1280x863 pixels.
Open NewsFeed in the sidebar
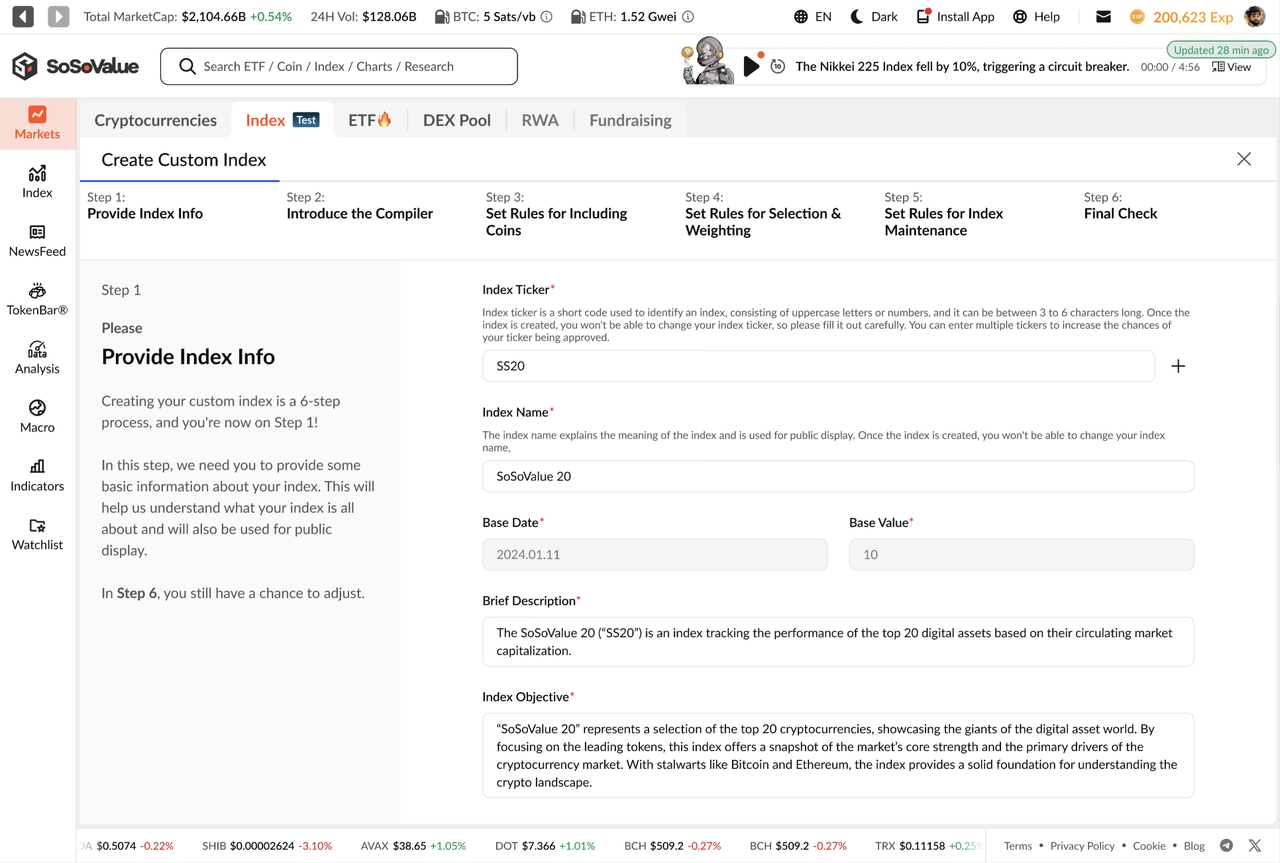coord(37,241)
